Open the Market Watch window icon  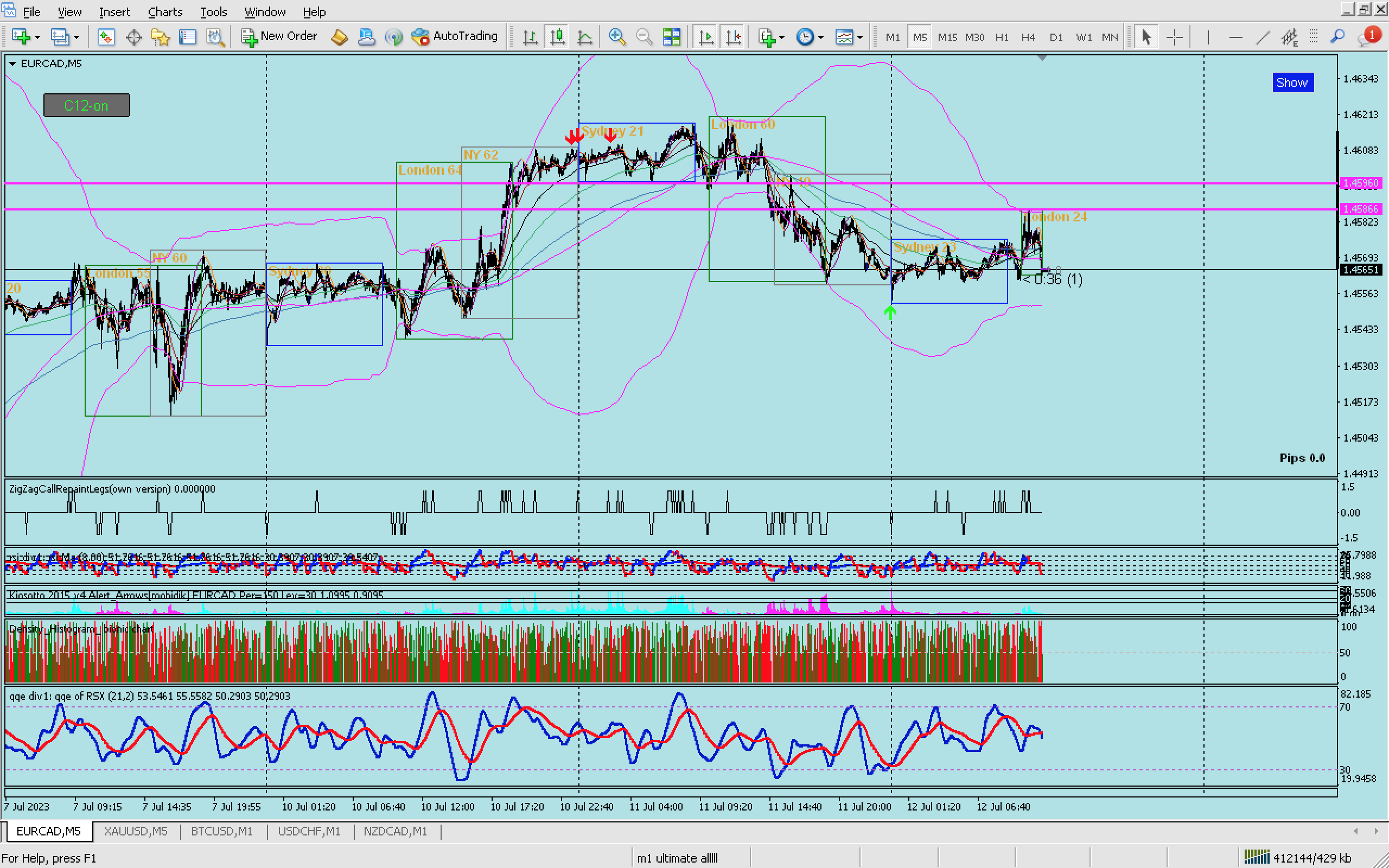[106, 37]
